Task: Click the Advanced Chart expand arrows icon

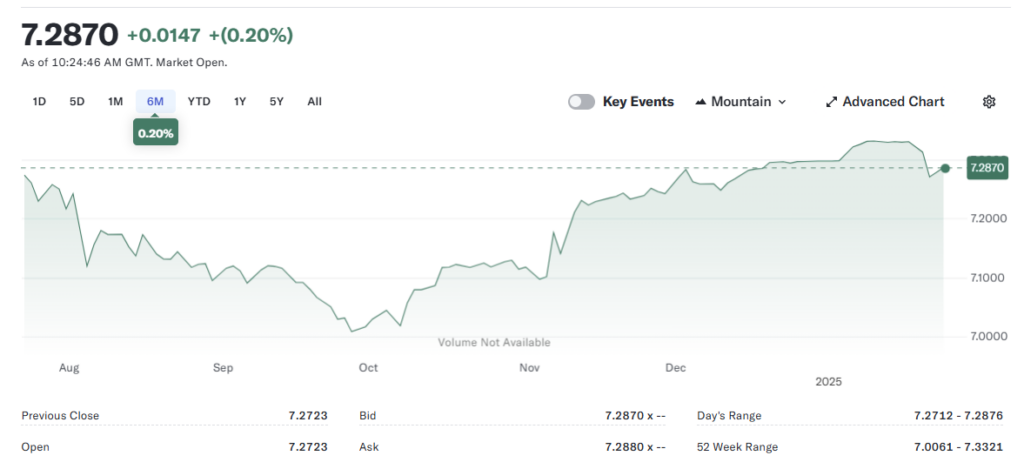Action: point(831,102)
